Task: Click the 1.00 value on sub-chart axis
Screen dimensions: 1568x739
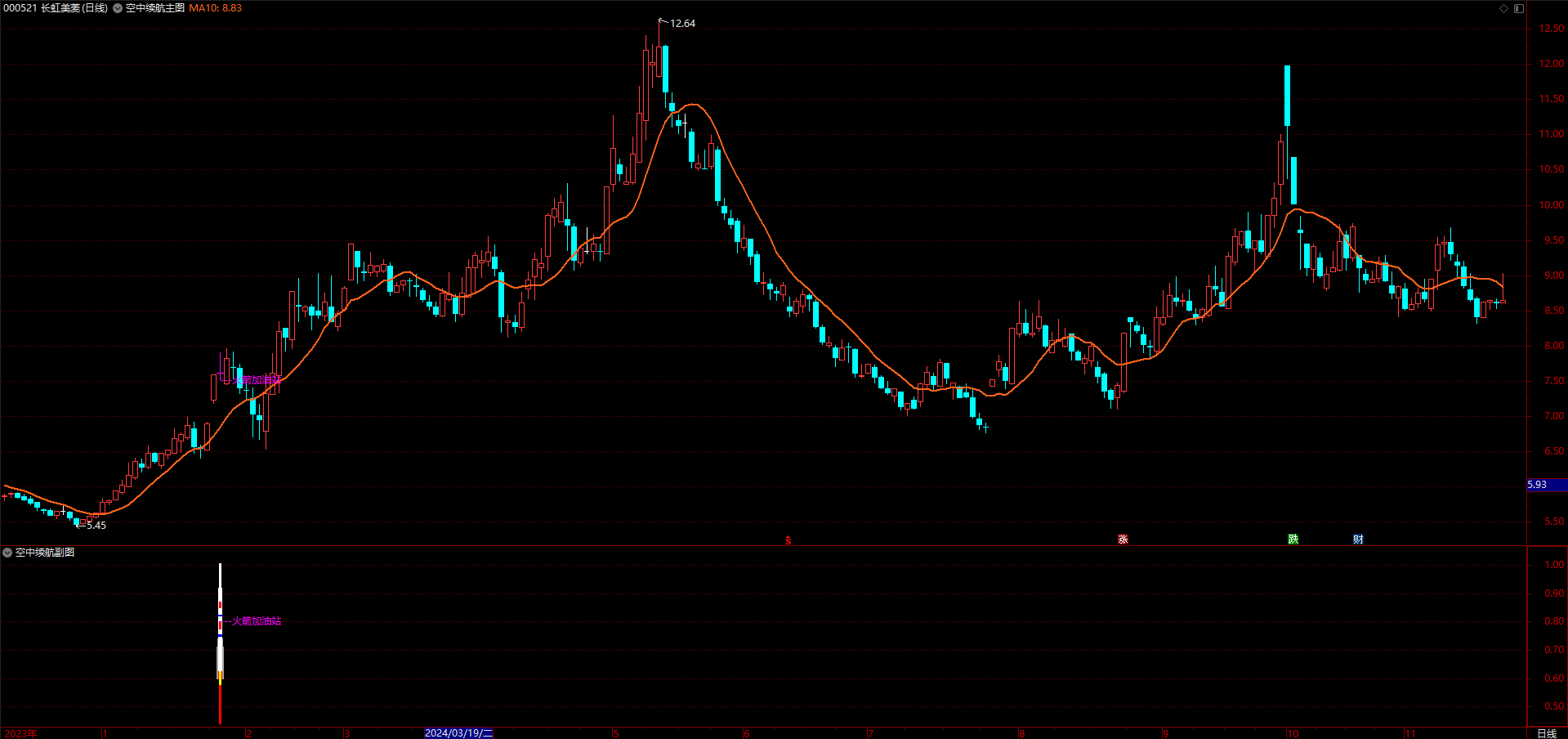Action: tap(1554, 565)
